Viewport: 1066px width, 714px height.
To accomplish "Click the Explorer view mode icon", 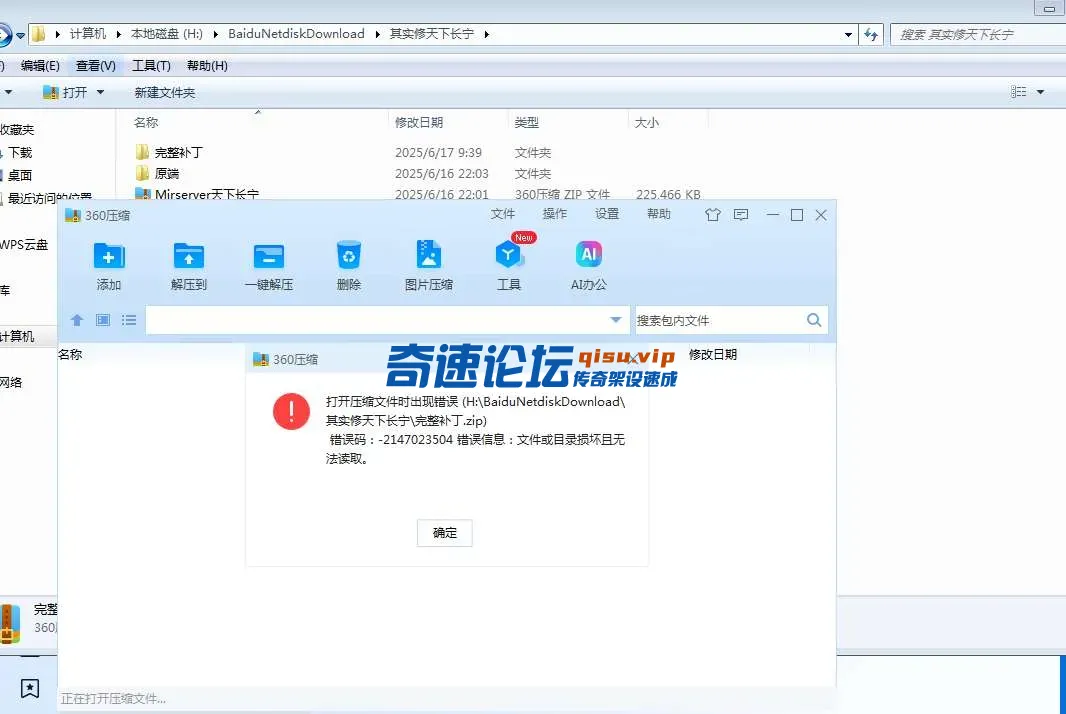I will coord(1018,92).
